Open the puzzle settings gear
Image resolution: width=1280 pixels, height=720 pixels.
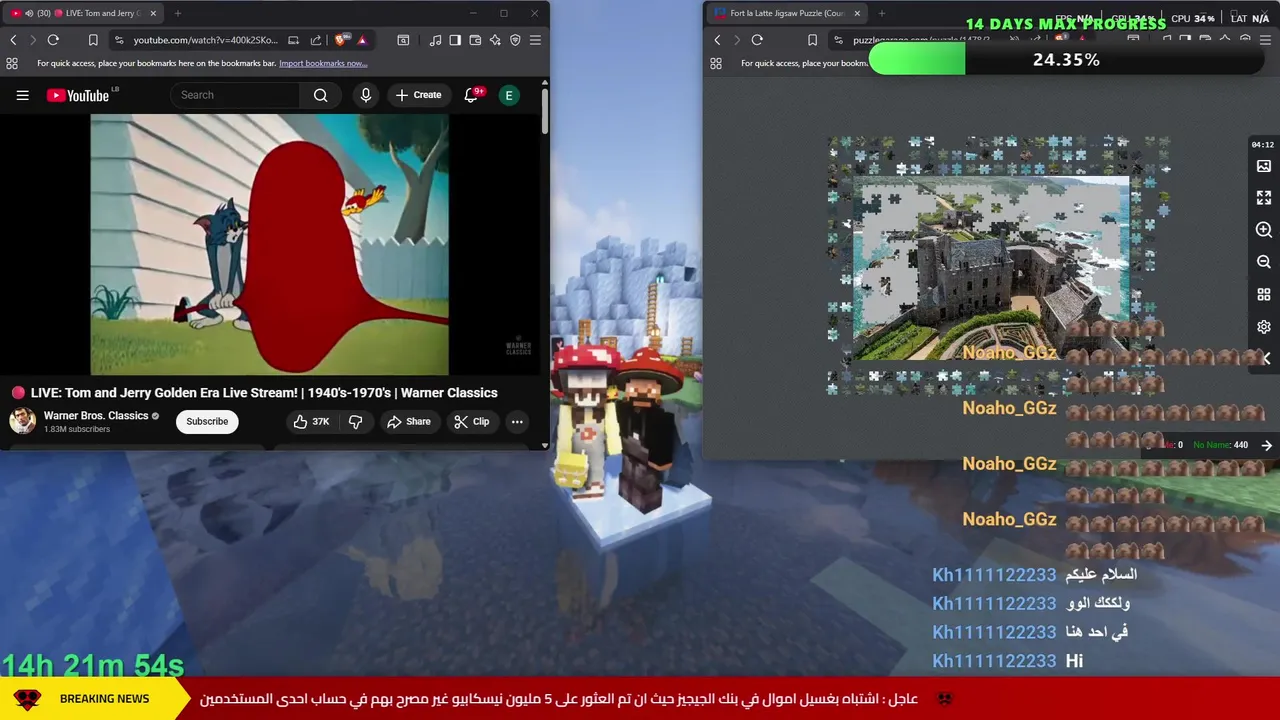(1264, 327)
